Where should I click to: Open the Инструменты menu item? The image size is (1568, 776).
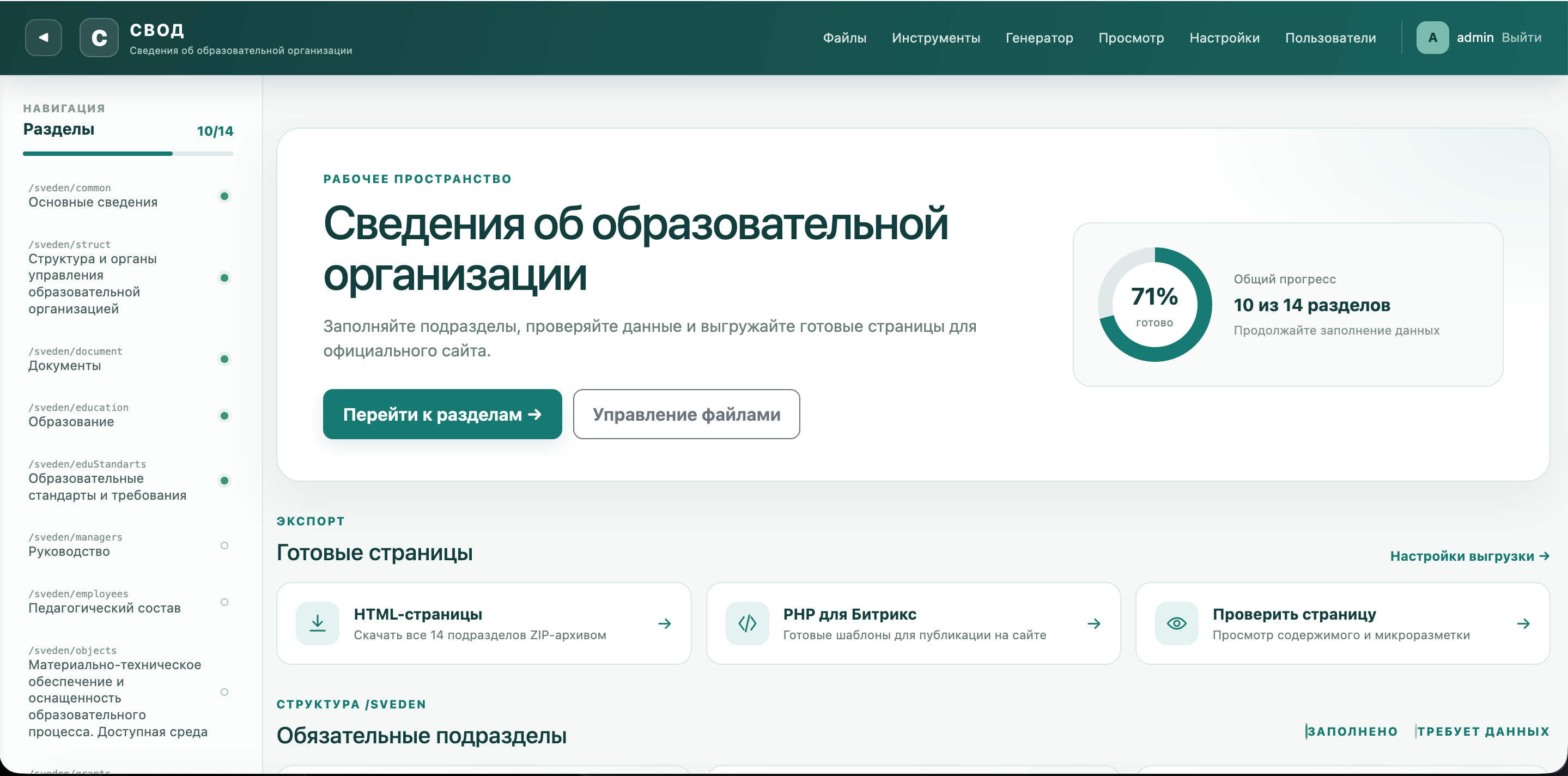click(x=935, y=38)
